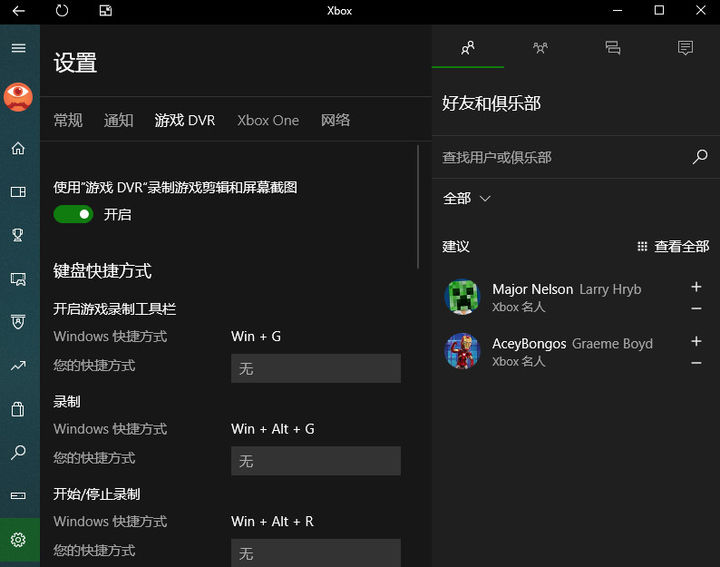720x567 pixels.
Task: Open the Store bag icon
Action: tap(18, 409)
